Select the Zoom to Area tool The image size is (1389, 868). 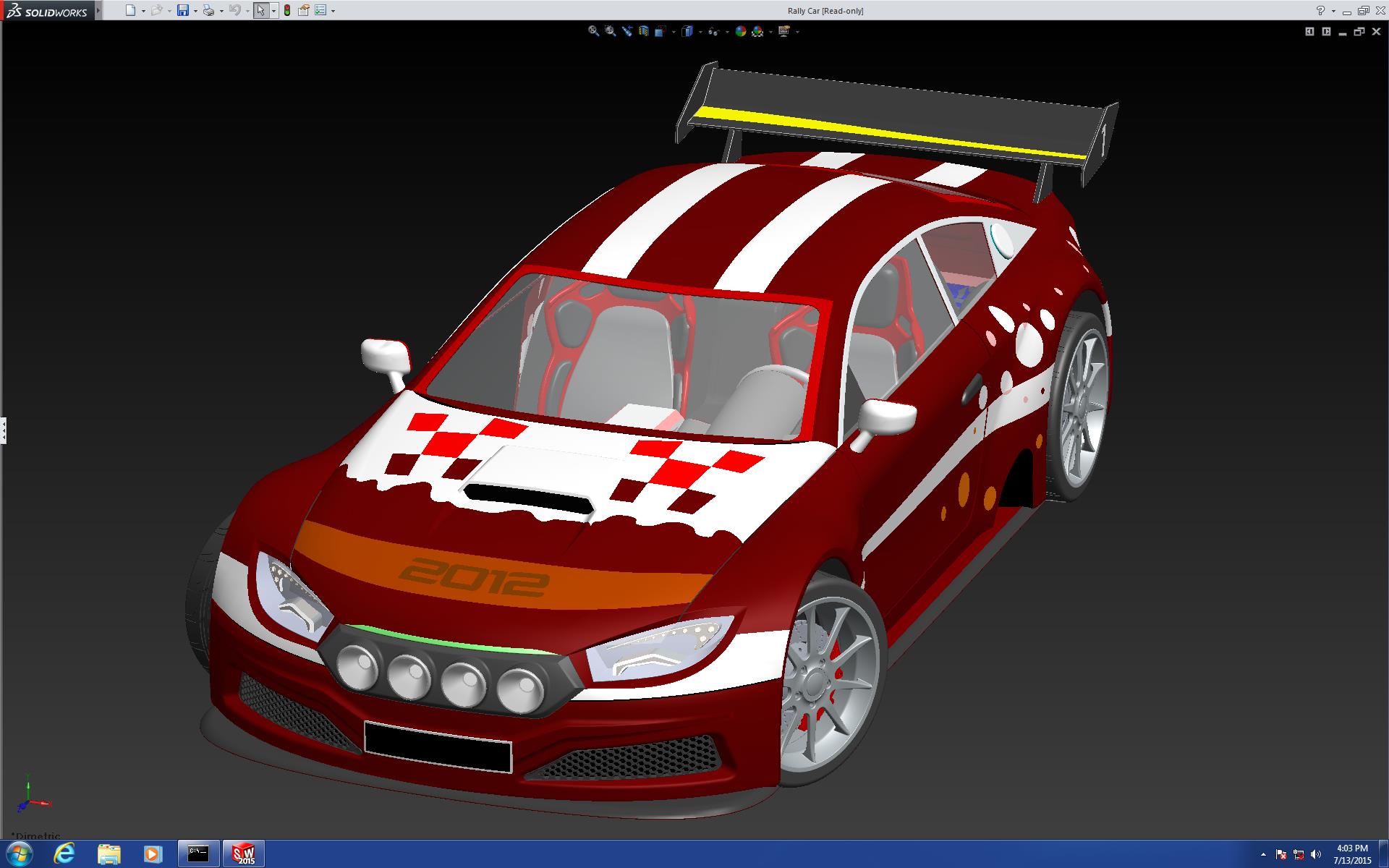pyautogui.click(x=610, y=31)
